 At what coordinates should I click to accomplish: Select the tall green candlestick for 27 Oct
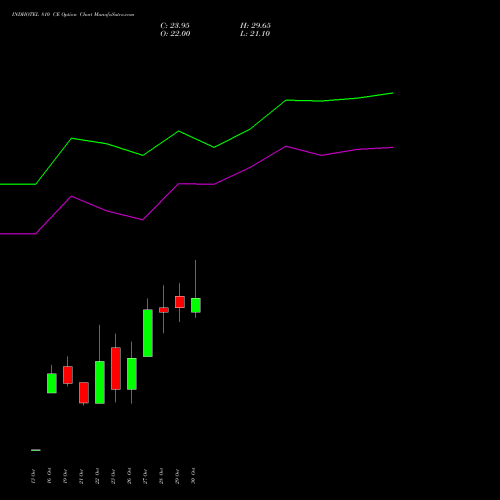point(148,333)
